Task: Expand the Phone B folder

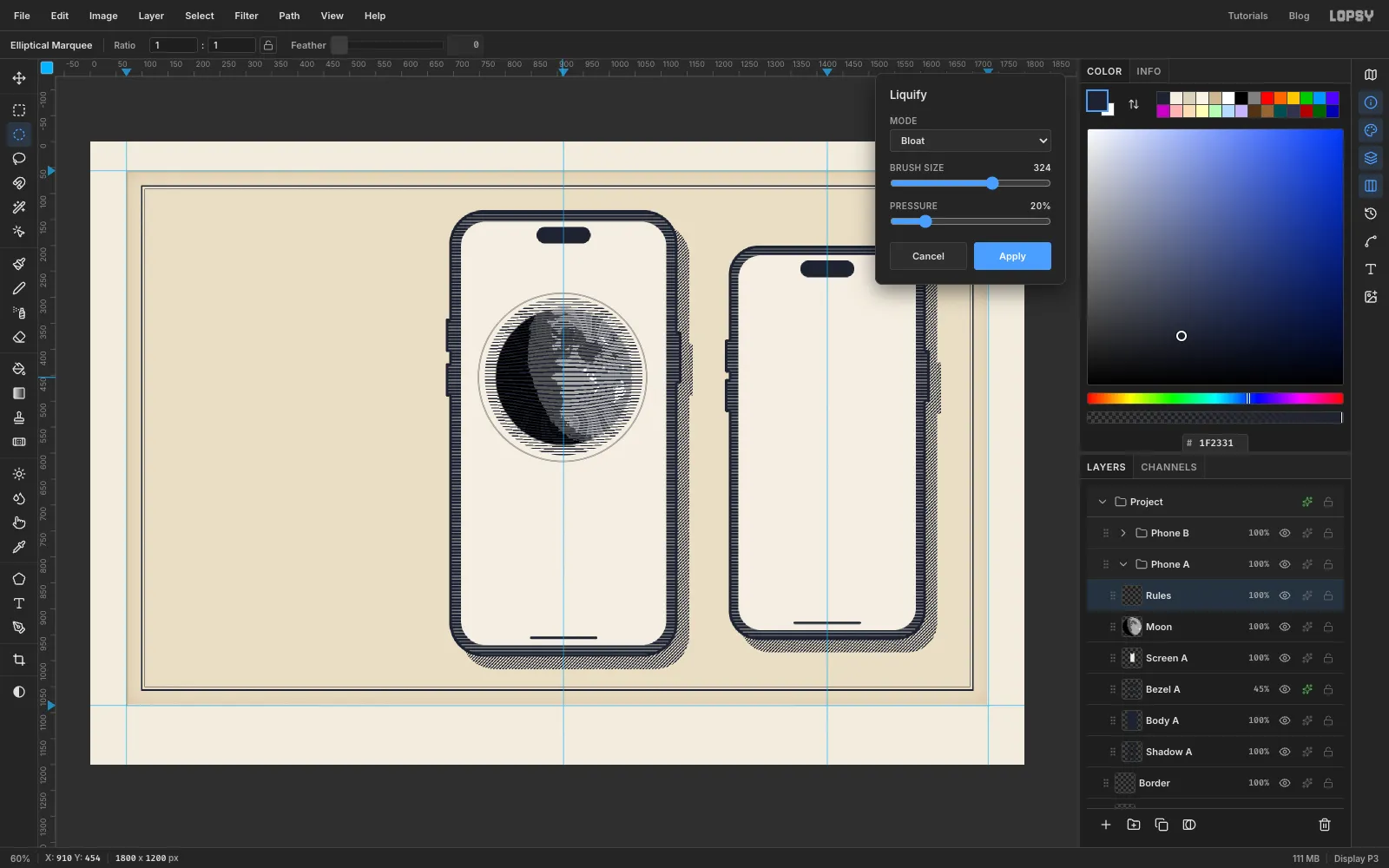Action: 1123,533
